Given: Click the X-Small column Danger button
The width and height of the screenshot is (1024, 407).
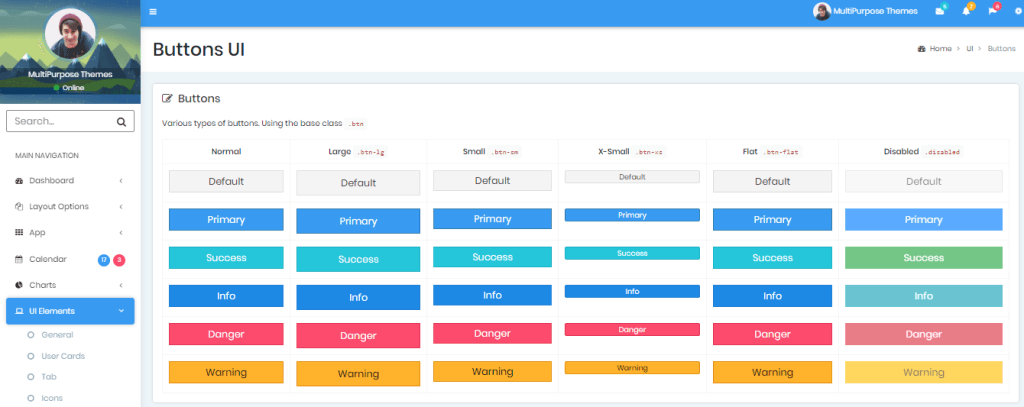Looking at the screenshot, I should (x=632, y=330).
